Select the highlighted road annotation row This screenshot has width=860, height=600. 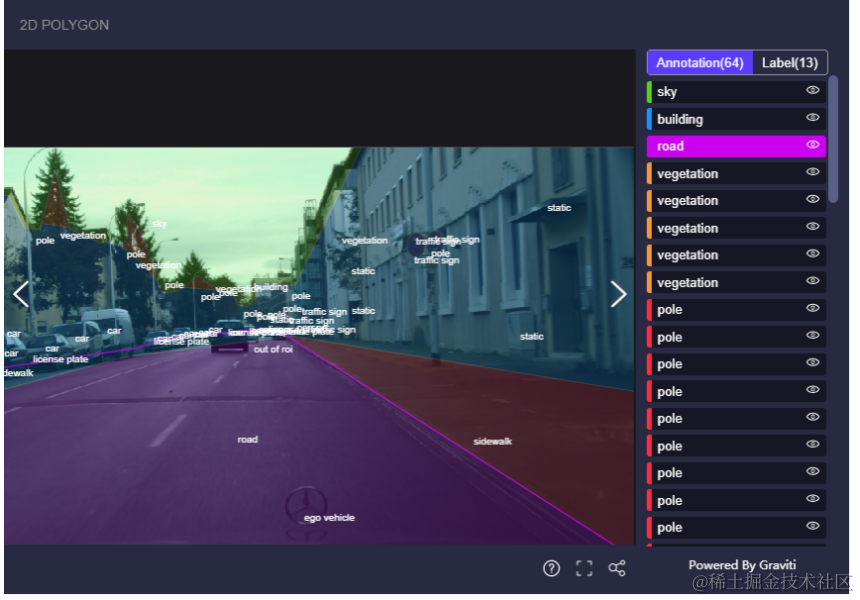pyautogui.click(x=737, y=146)
